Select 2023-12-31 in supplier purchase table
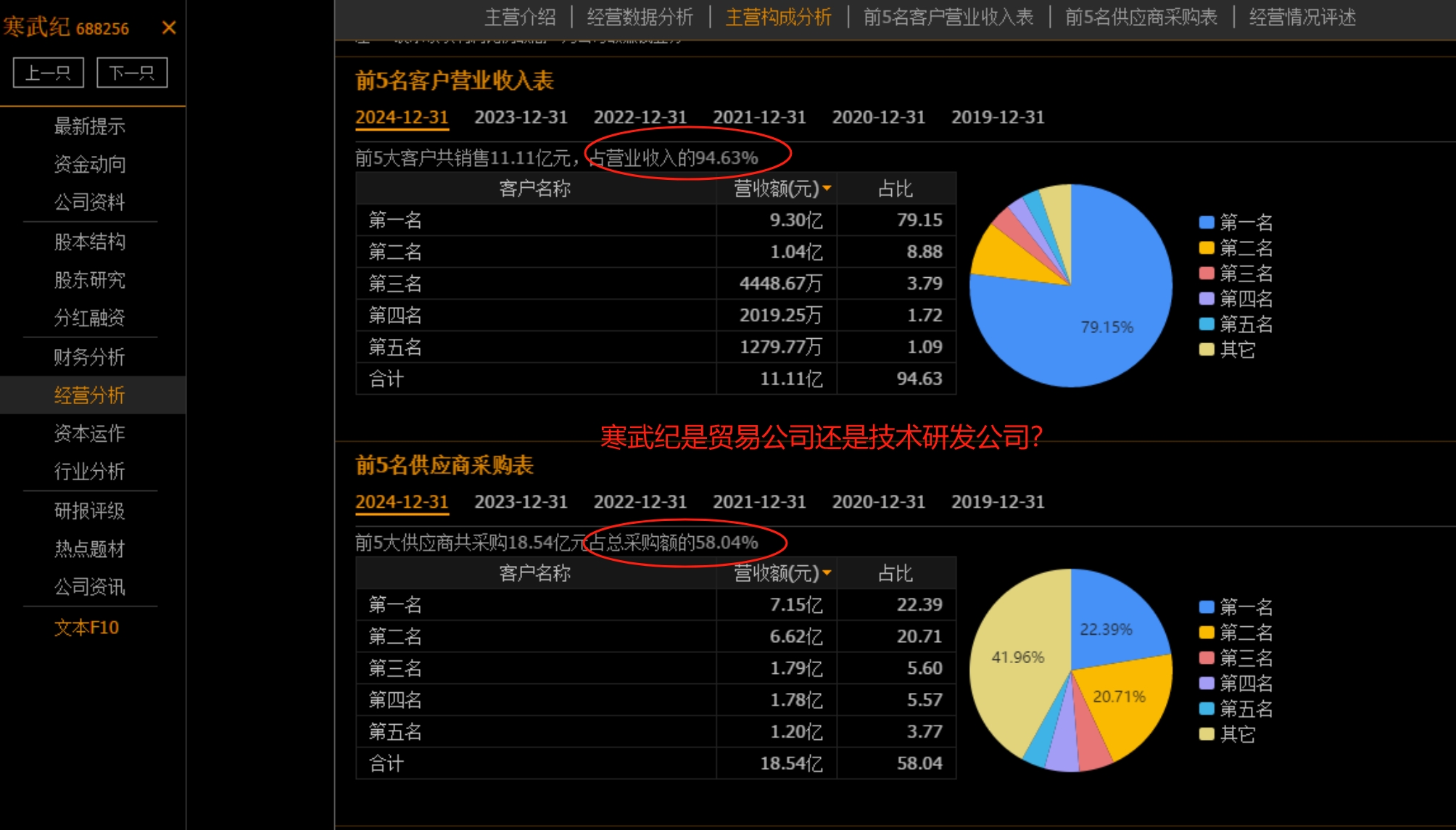1456x830 pixels. [x=521, y=502]
